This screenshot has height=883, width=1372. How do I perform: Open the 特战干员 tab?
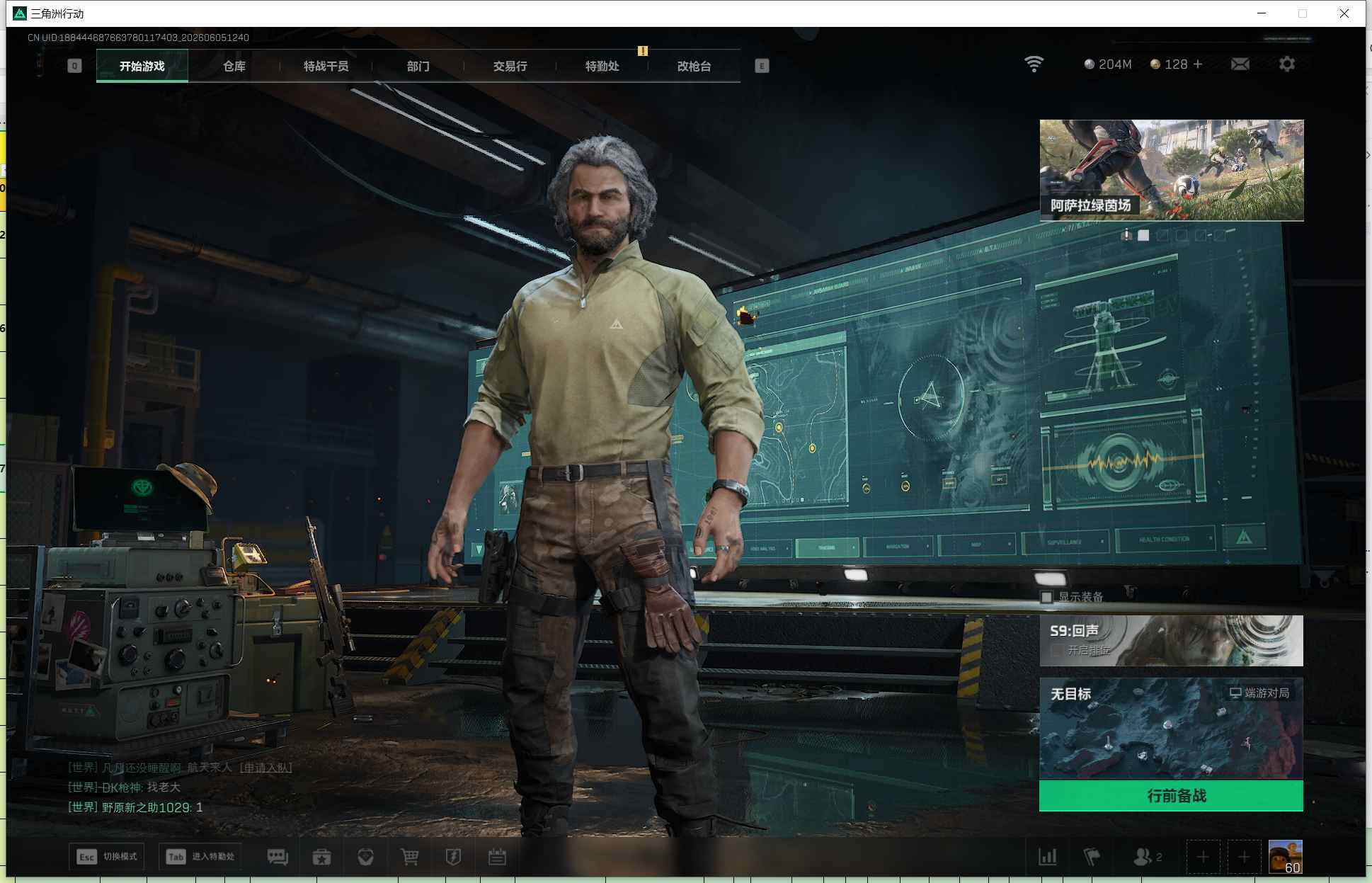point(326,66)
